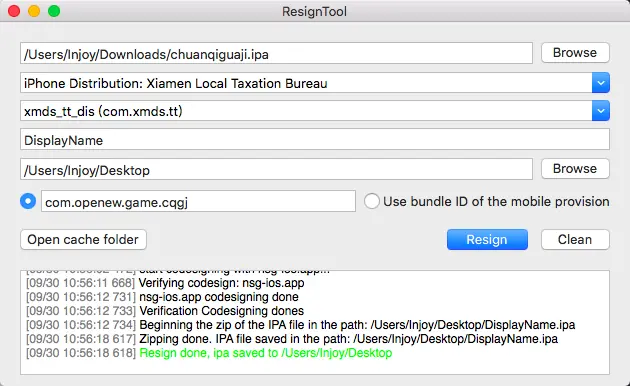Click the green Resign done log message

click(x=266, y=353)
